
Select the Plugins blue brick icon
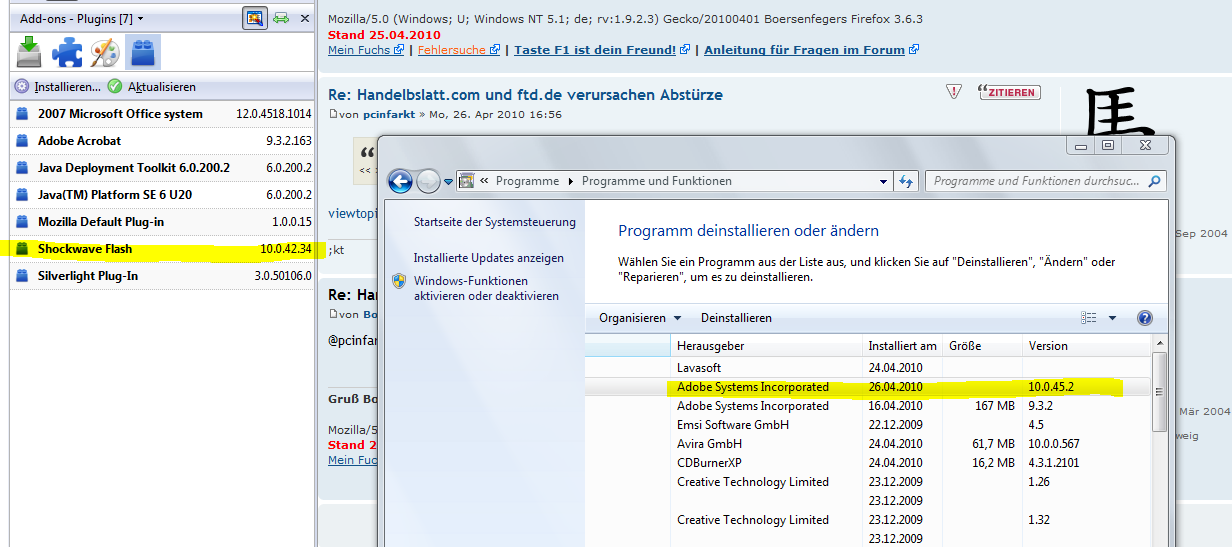point(143,51)
